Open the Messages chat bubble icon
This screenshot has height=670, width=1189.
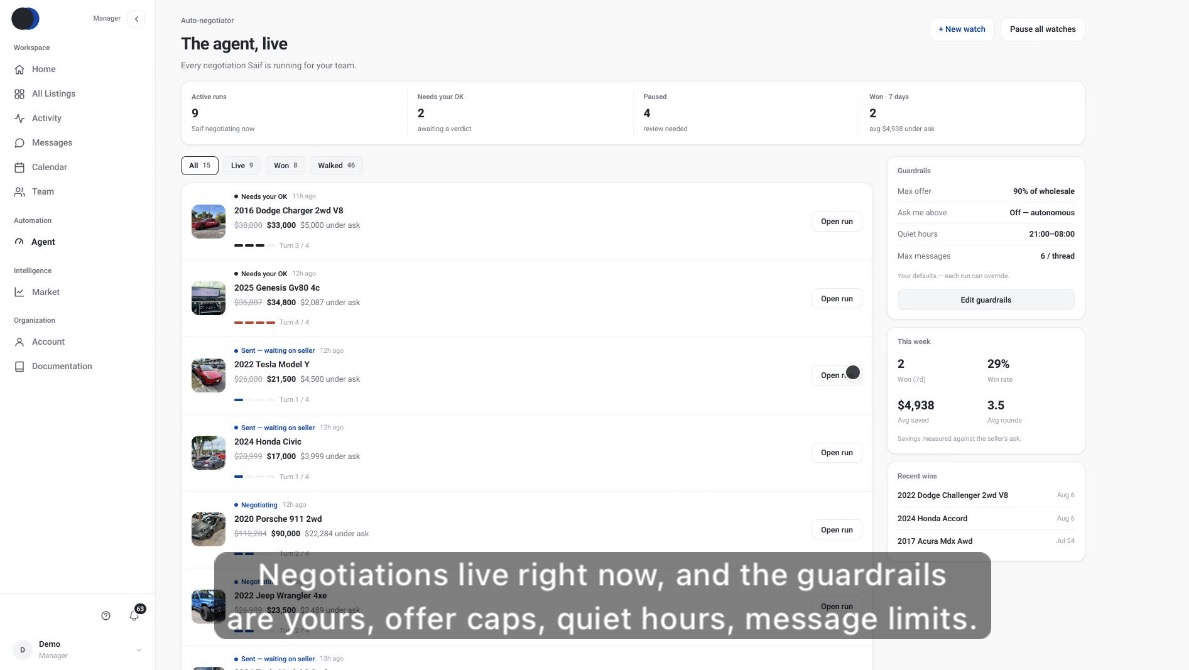19,142
